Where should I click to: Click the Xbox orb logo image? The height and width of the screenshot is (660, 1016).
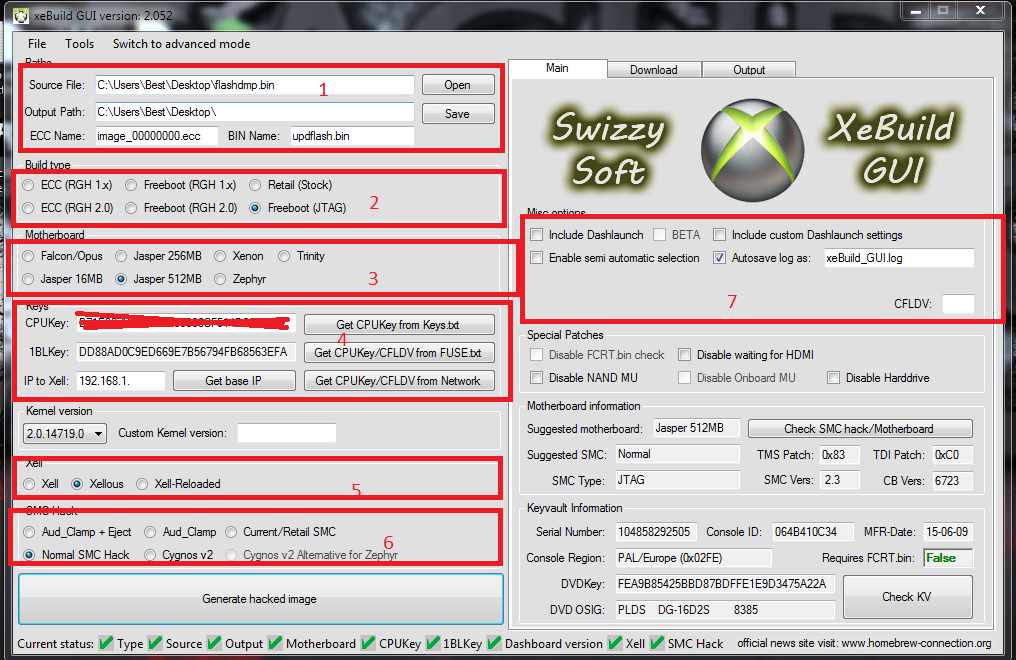point(752,150)
